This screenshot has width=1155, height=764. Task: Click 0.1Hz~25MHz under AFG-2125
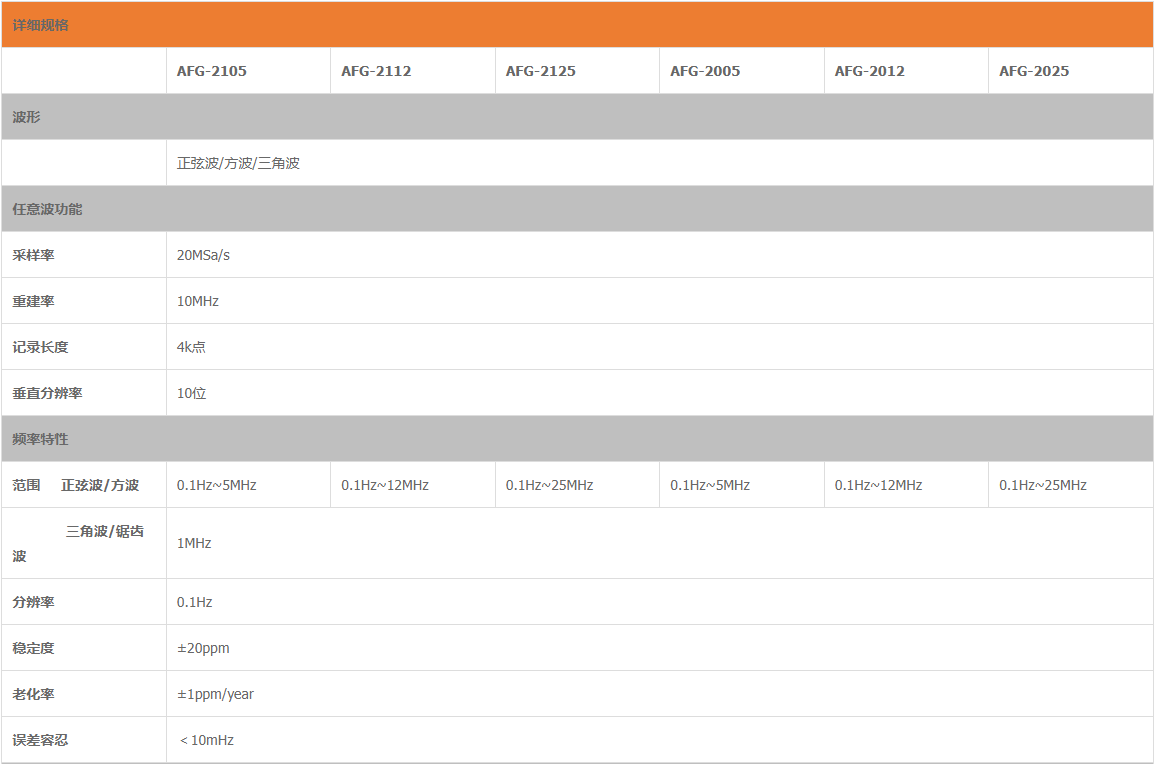[550, 486]
